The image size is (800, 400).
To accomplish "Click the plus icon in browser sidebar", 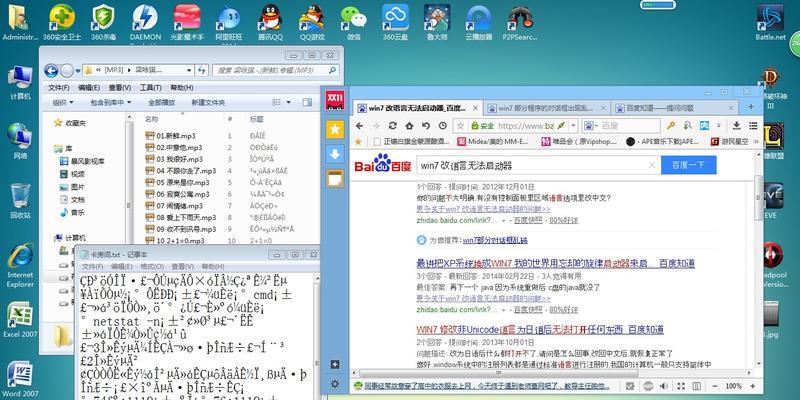I will point(335,364).
